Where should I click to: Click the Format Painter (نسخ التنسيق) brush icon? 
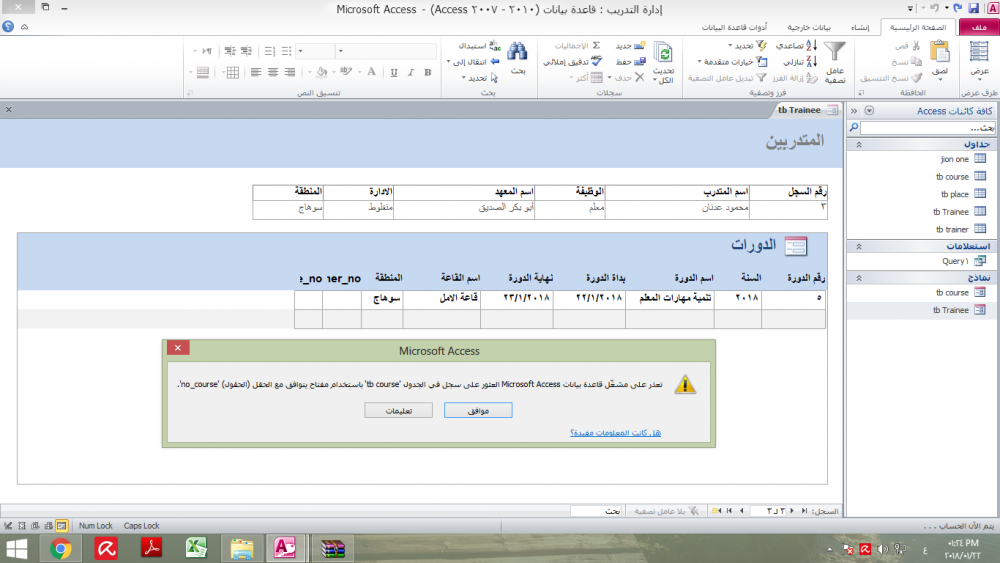pos(916,78)
